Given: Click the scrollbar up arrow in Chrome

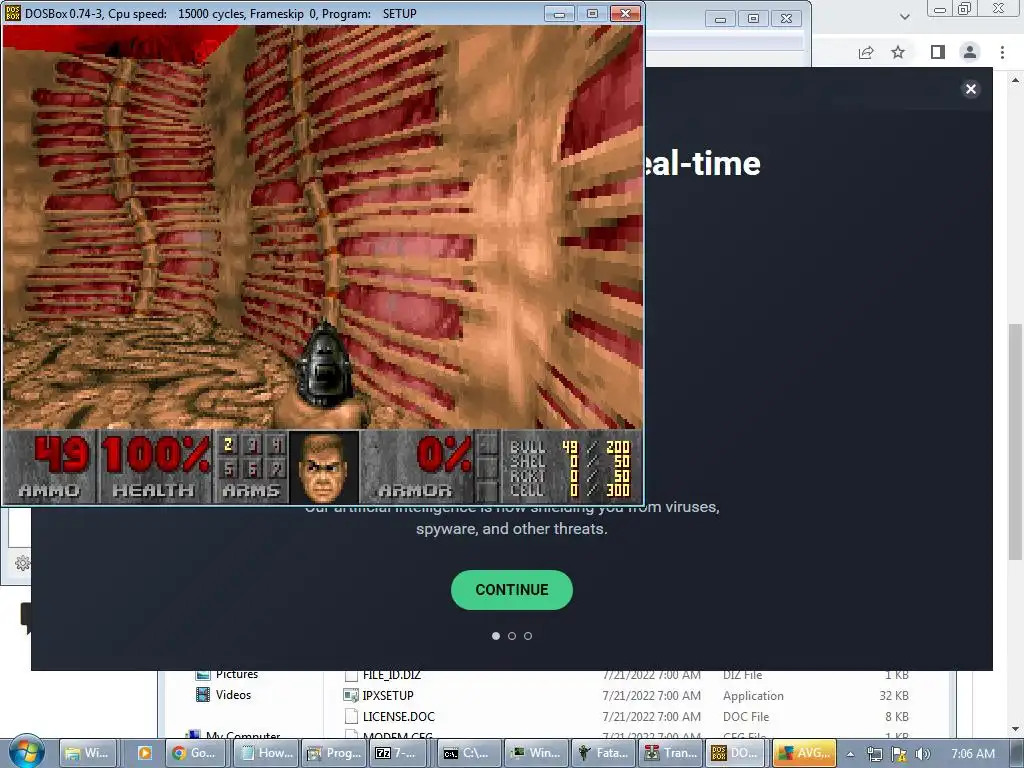Looking at the screenshot, I should (x=1015, y=80).
